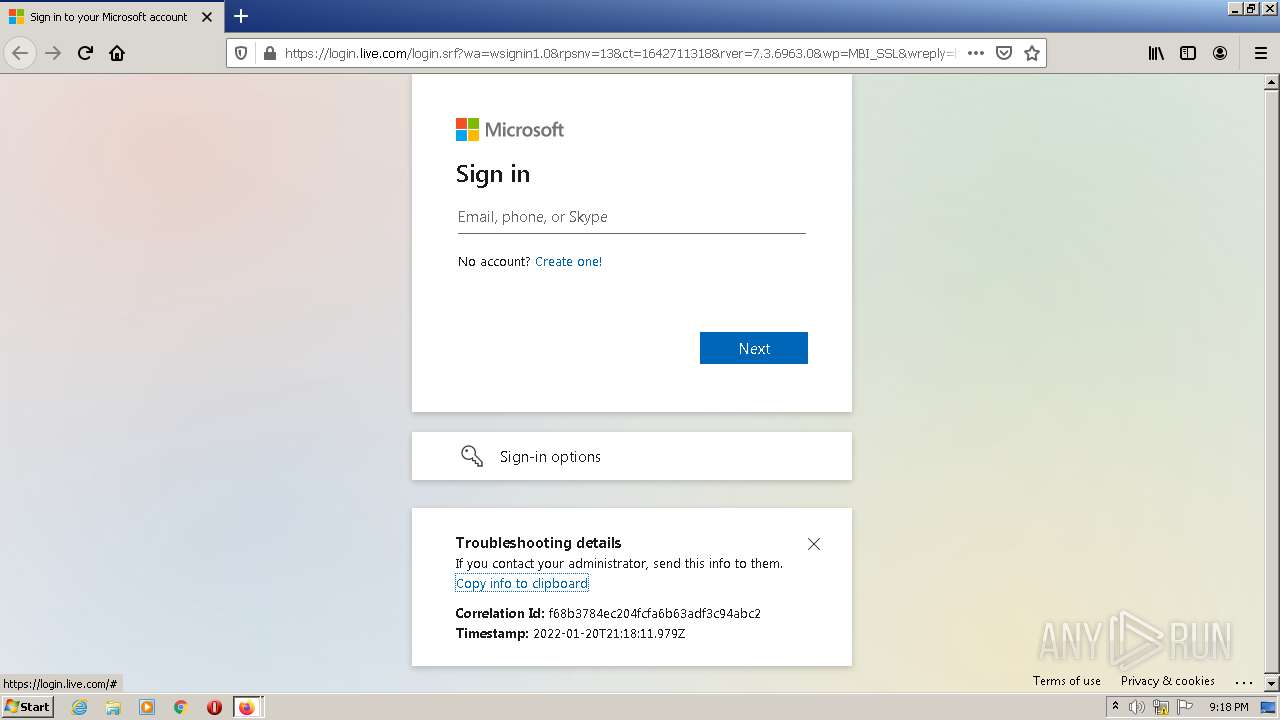Image resolution: width=1280 pixels, height=720 pixels.
Task: Click the page scrollbar down arrow
Action: pos(1272,684)
